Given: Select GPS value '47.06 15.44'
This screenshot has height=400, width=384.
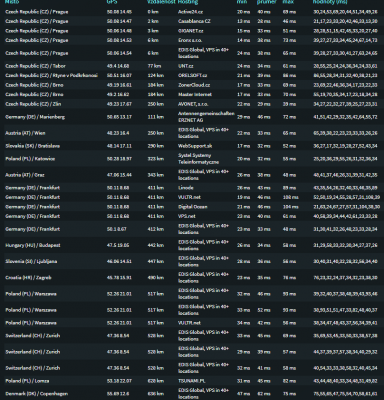Looking at the screenshot, I should (x=119, y=175).
